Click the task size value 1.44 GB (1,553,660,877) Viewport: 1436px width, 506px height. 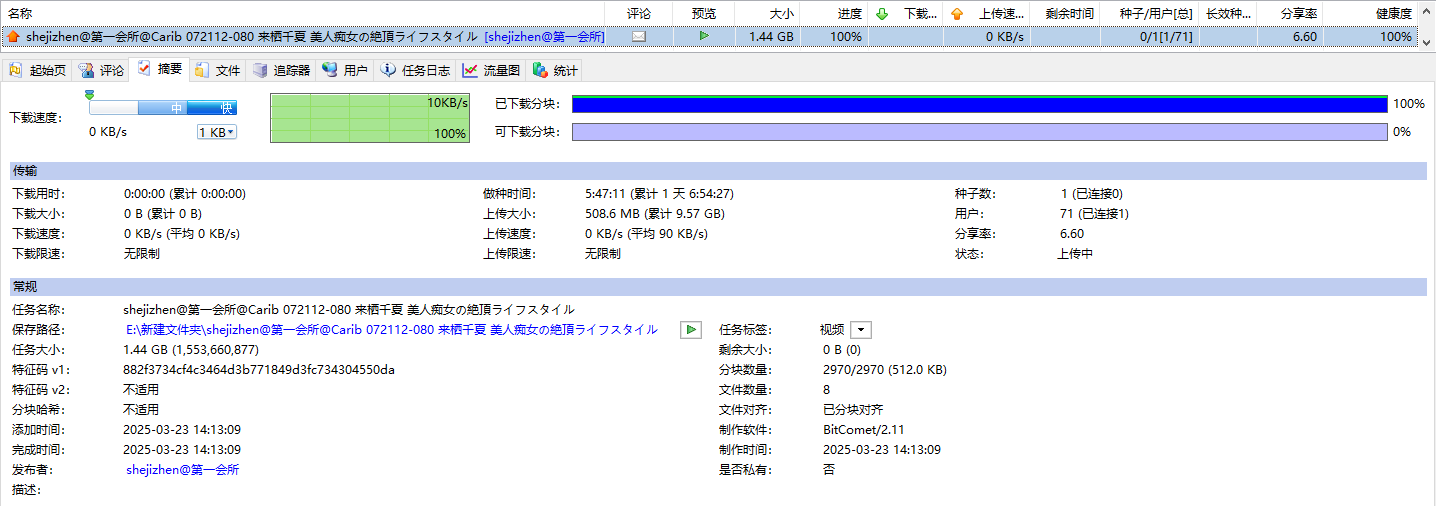191,349
